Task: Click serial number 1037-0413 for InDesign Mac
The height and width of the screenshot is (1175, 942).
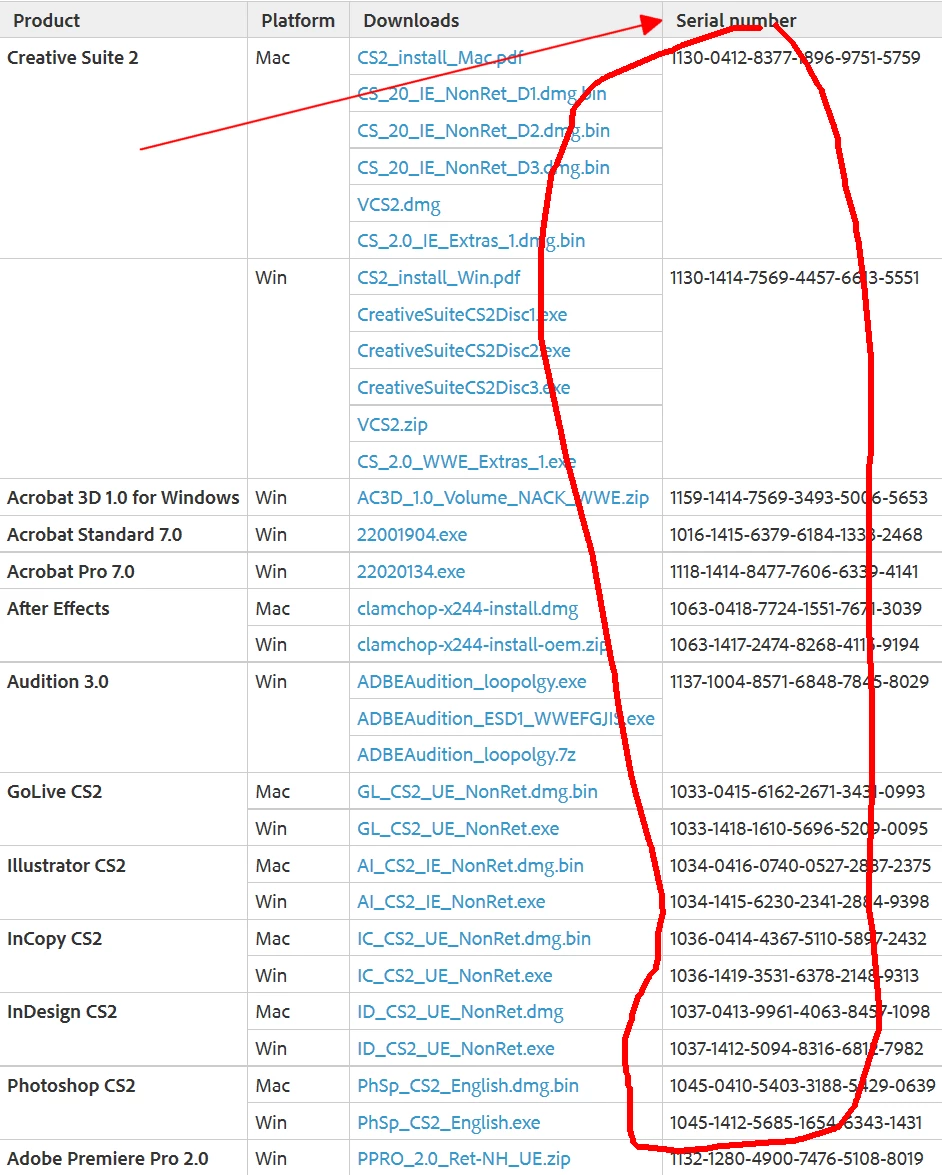Action: point(800,1012)
